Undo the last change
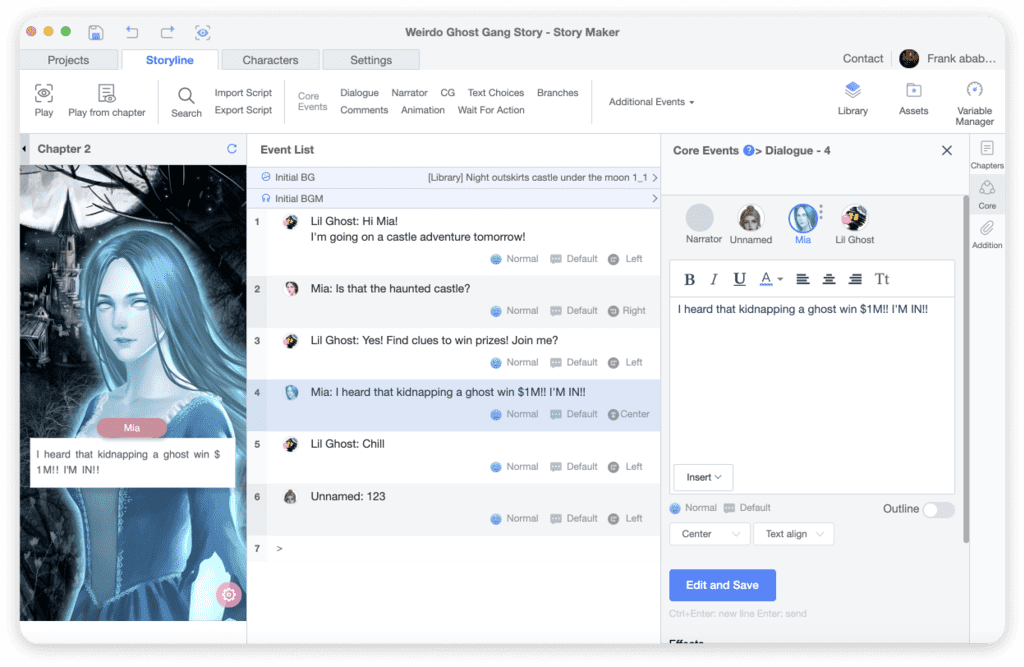Viewport: 1024px width, 667px height. [x=131, y=32]
